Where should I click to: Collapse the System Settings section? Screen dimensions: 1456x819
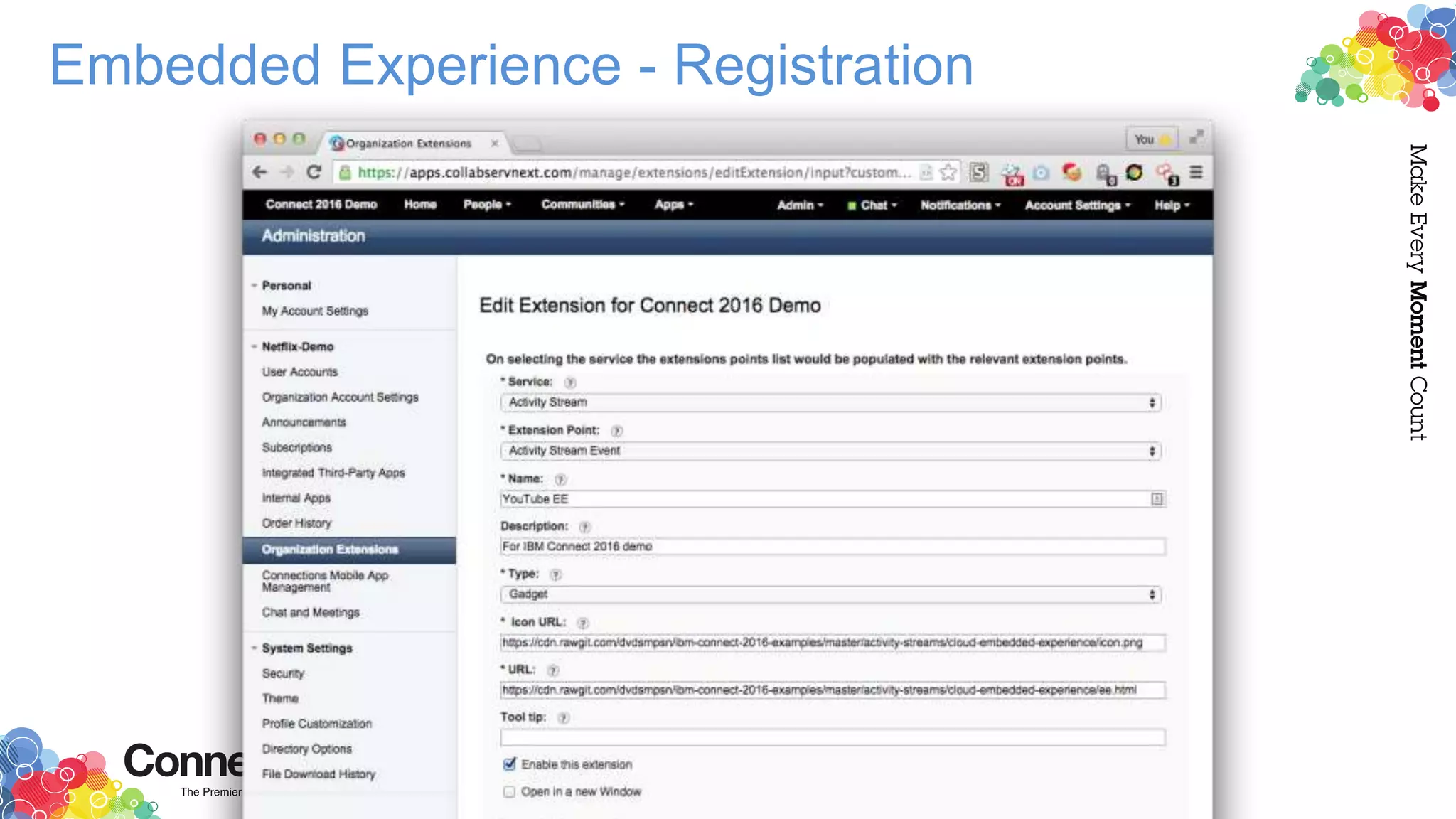point(254,648)
